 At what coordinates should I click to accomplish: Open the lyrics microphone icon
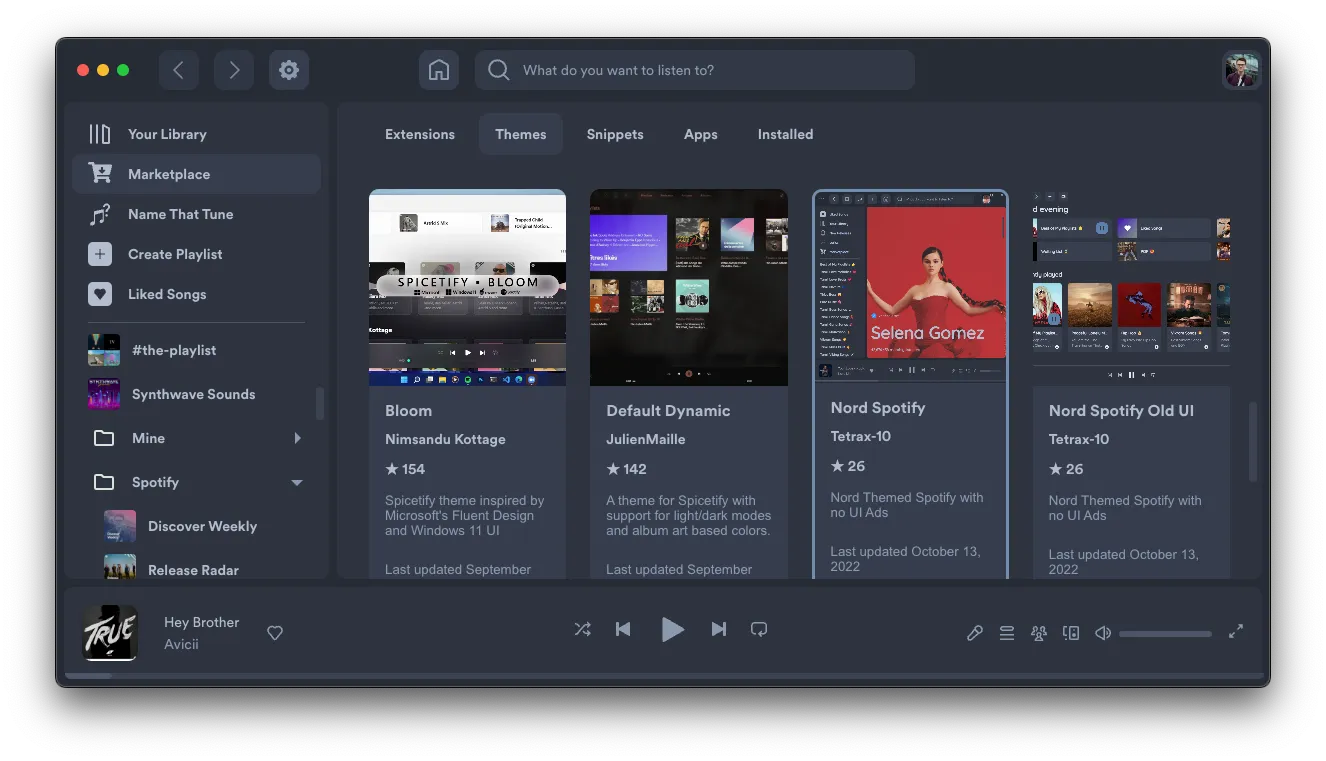pos(975,632)
